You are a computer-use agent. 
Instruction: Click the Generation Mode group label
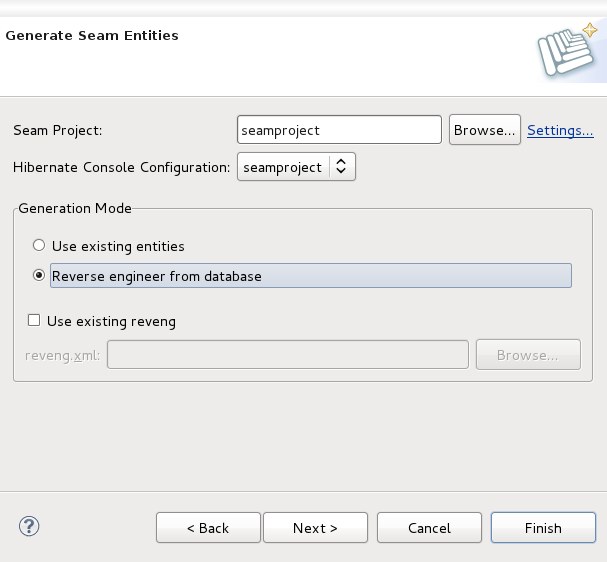click(x=75, y=208)
